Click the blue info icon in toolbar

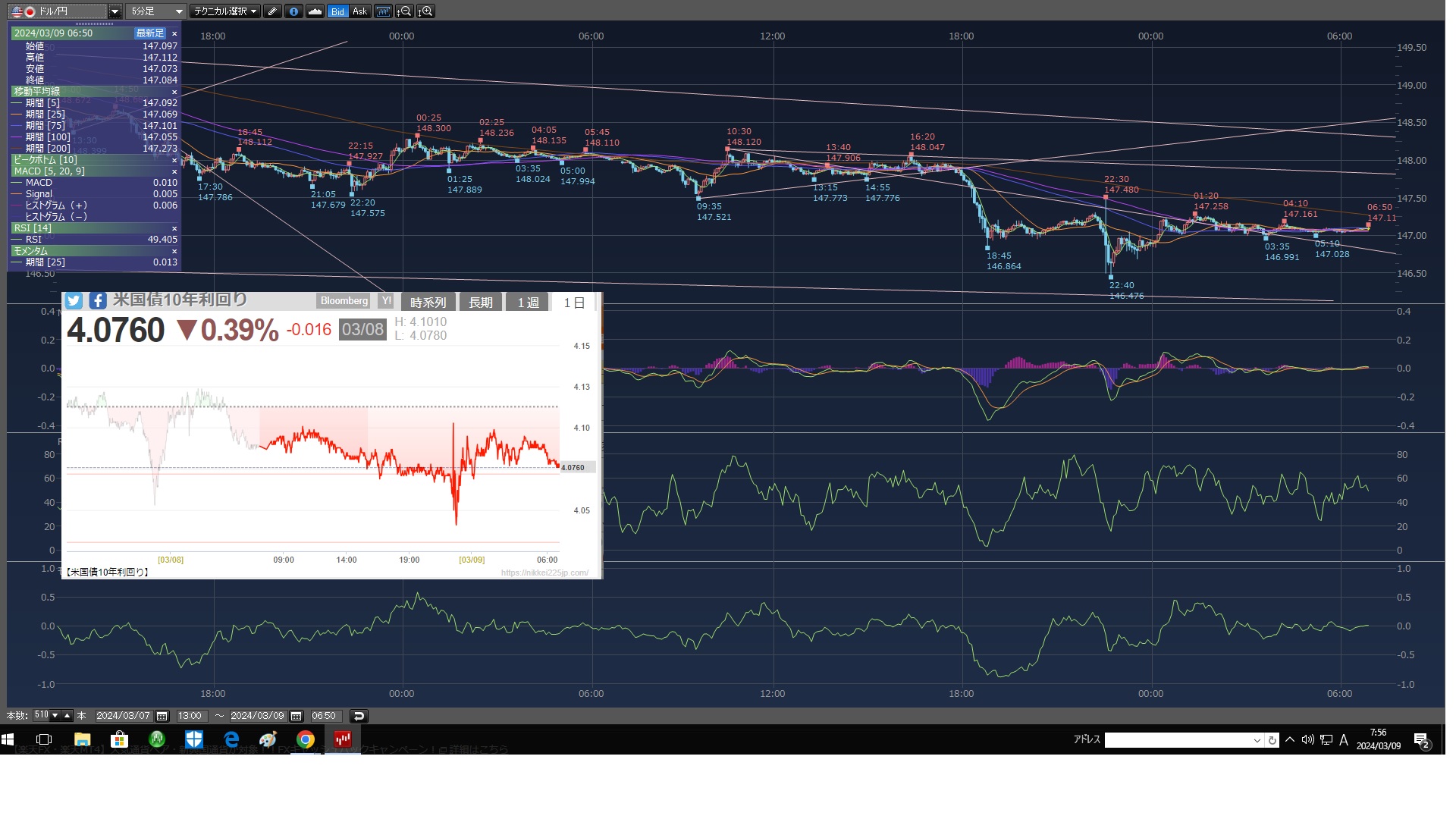(293, 11)
